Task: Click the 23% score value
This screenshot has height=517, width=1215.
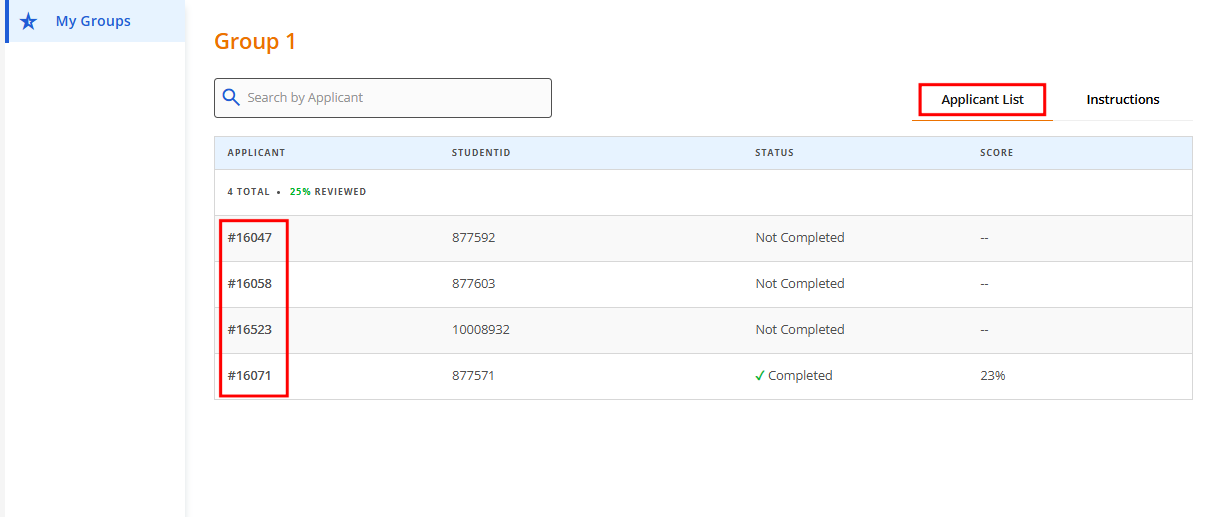Action: (992, 376)
